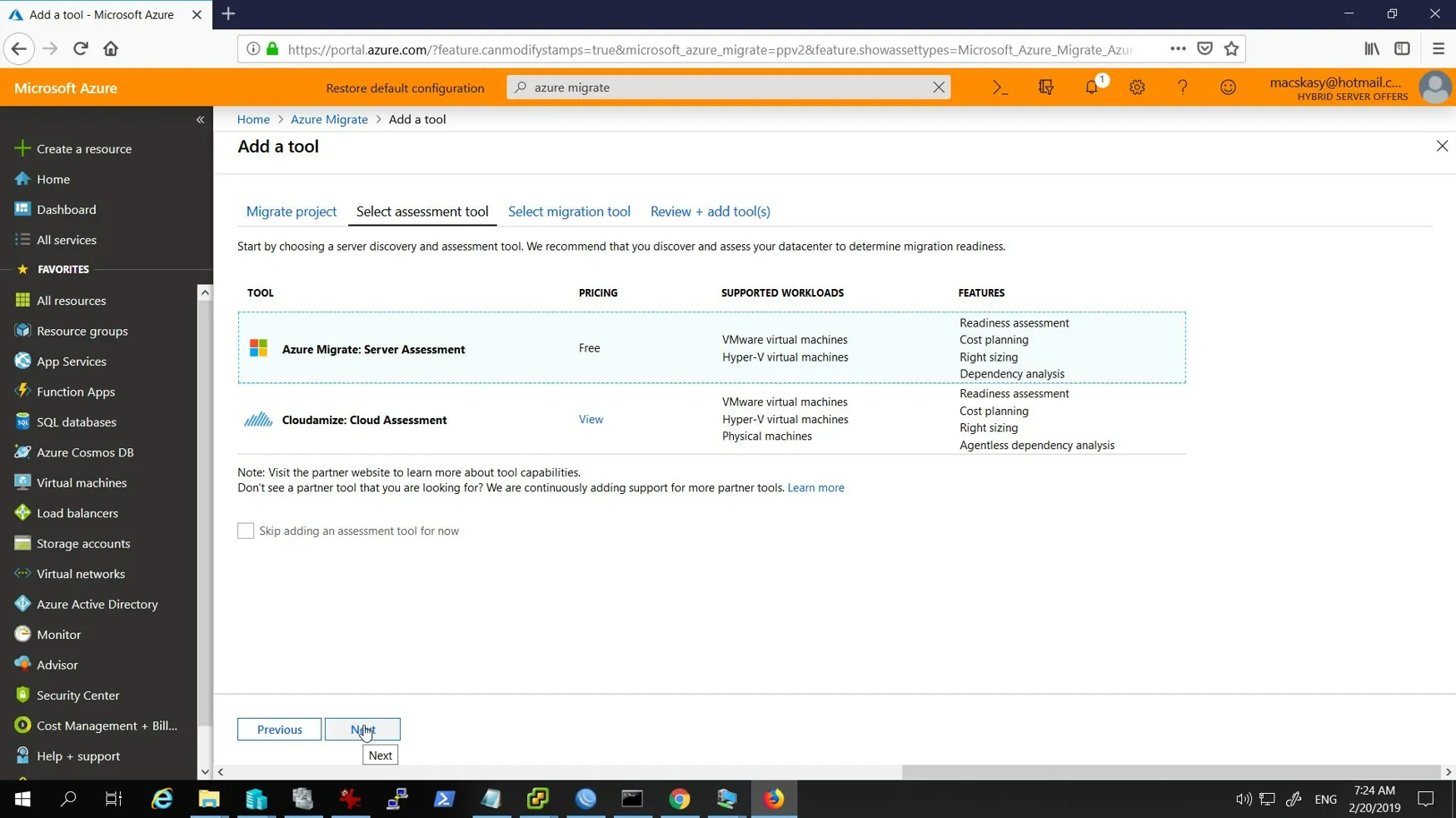Open Azure Active Directory favorite
Viewport: 1456px width, 818px height.
[98, 605]
